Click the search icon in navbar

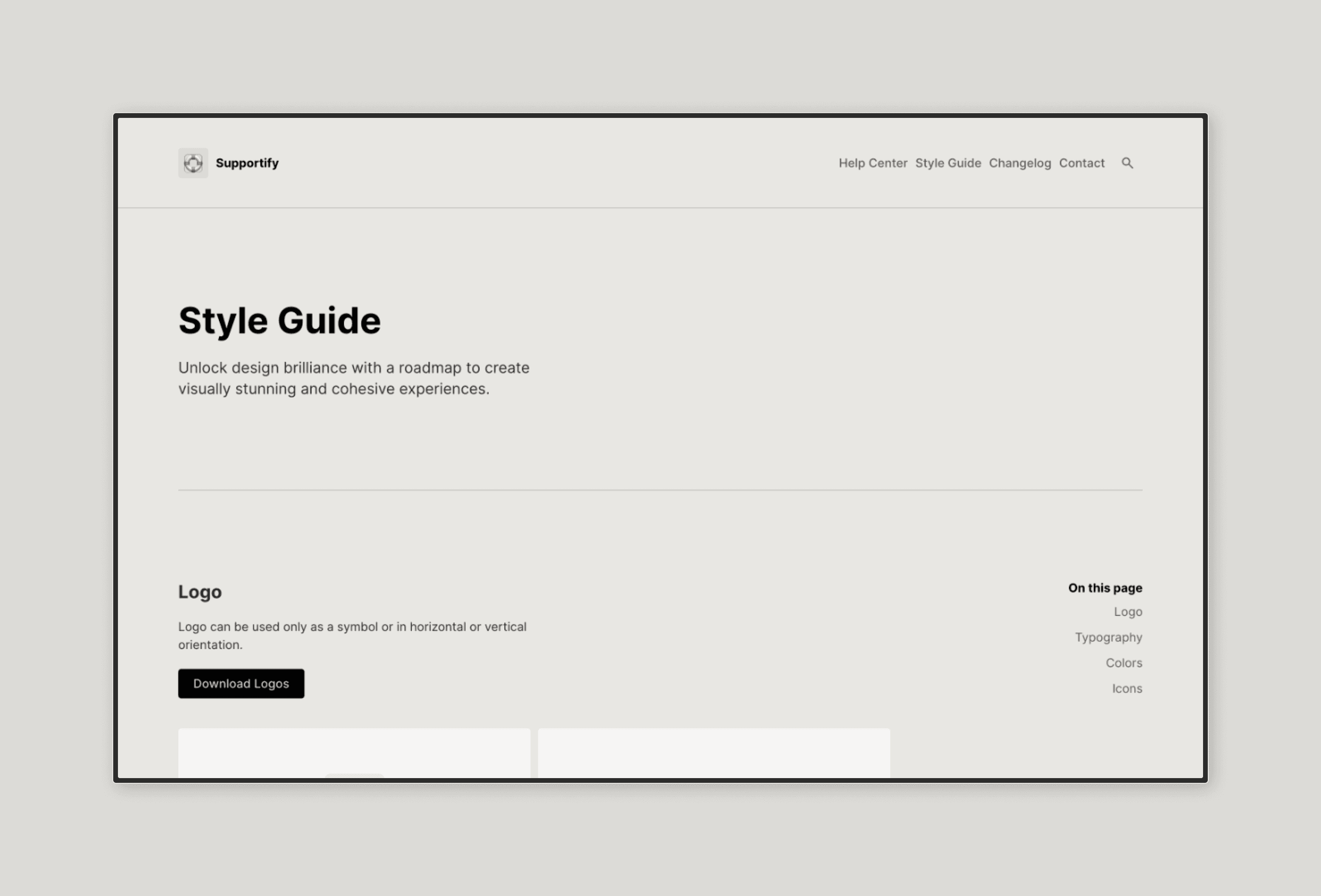point(1127,163)
